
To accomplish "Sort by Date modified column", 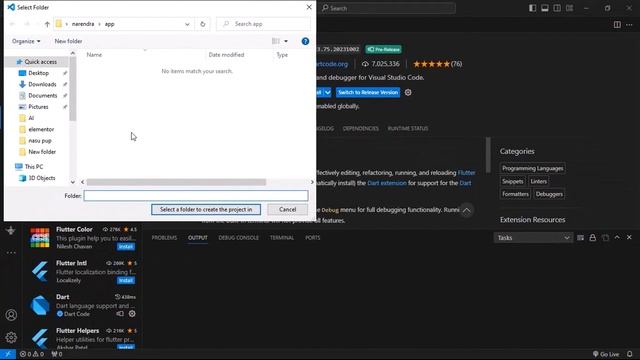I will (x=226, y=55).
